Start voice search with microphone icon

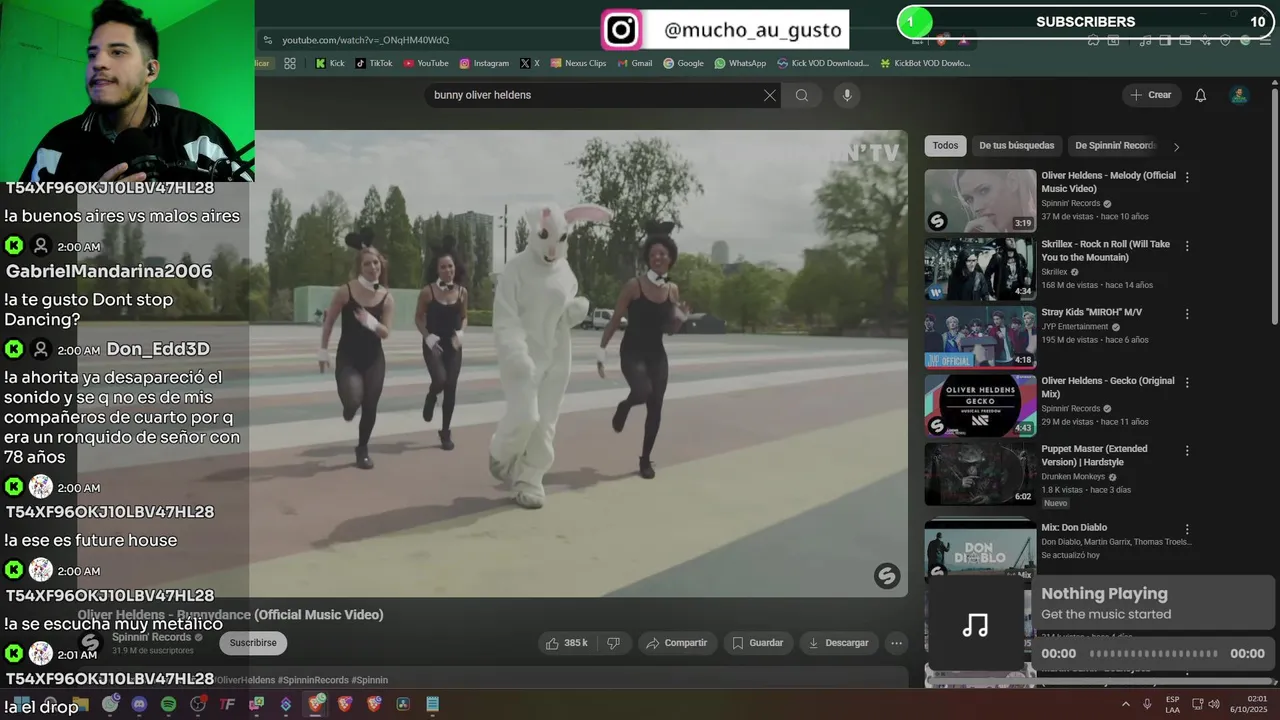847,95
